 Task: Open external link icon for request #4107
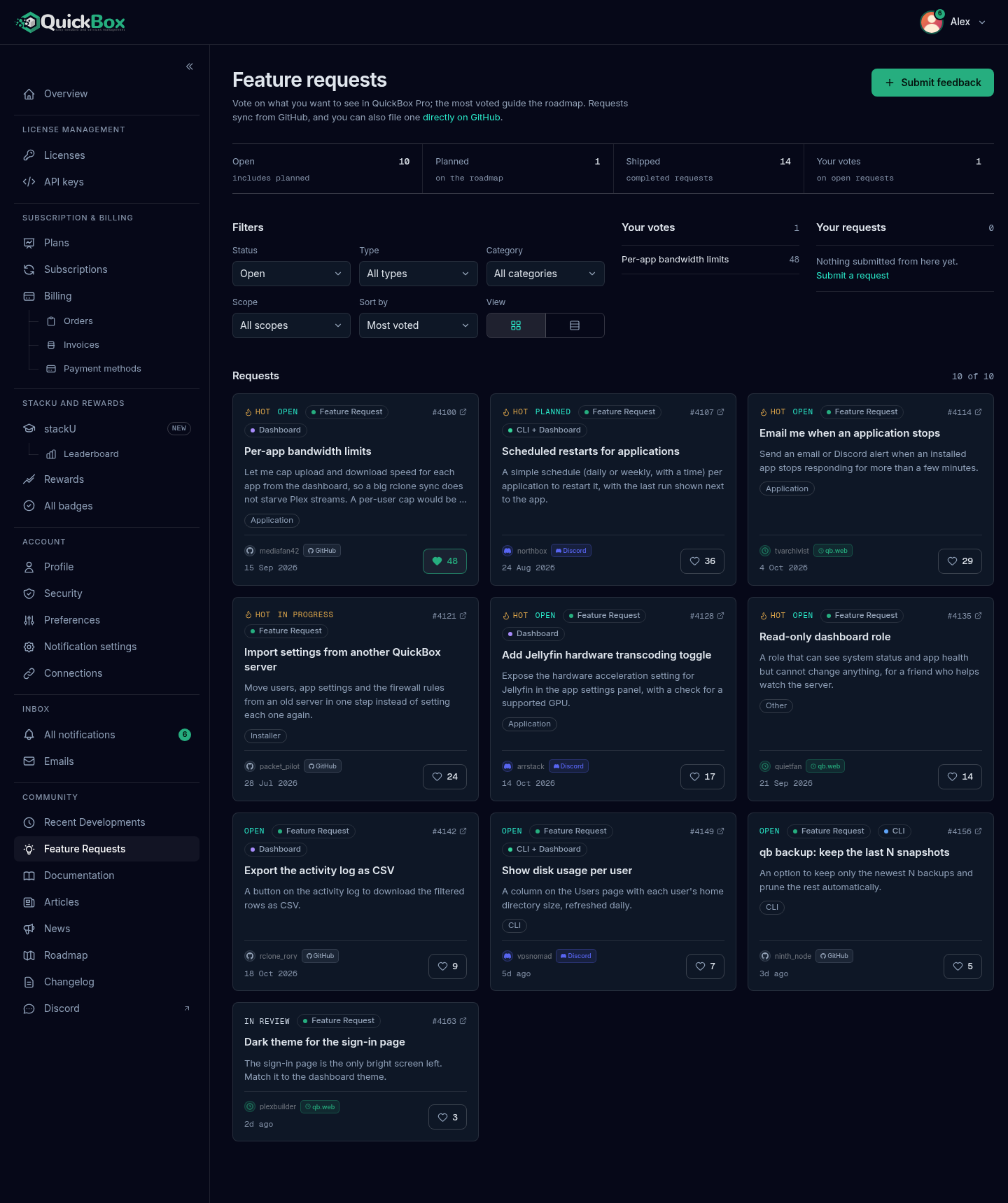[720, 412]
